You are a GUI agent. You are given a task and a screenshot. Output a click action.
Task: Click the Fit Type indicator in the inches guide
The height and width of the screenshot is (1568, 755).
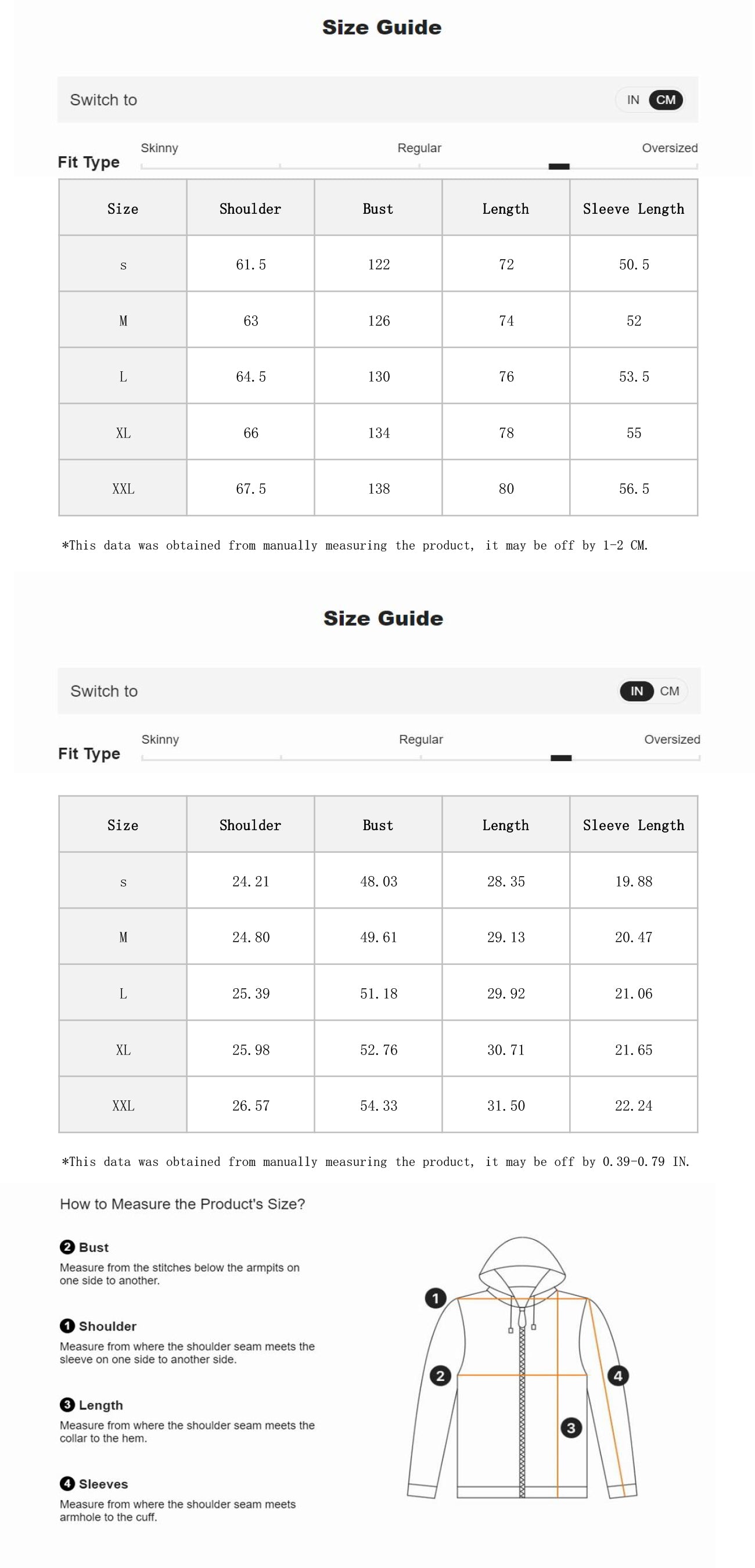point(560,758)
